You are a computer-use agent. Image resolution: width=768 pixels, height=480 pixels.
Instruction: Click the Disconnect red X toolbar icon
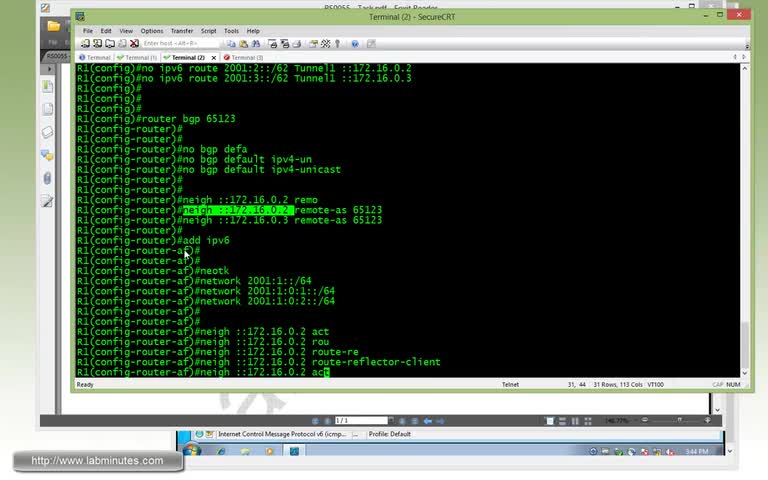[134, 44]
